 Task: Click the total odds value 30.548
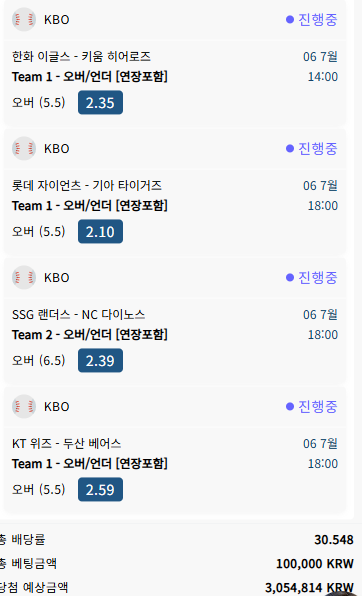(x=334, y=540)
